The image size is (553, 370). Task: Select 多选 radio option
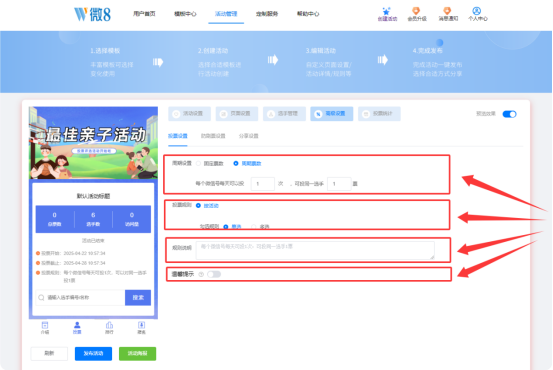(x=254, y=227)
